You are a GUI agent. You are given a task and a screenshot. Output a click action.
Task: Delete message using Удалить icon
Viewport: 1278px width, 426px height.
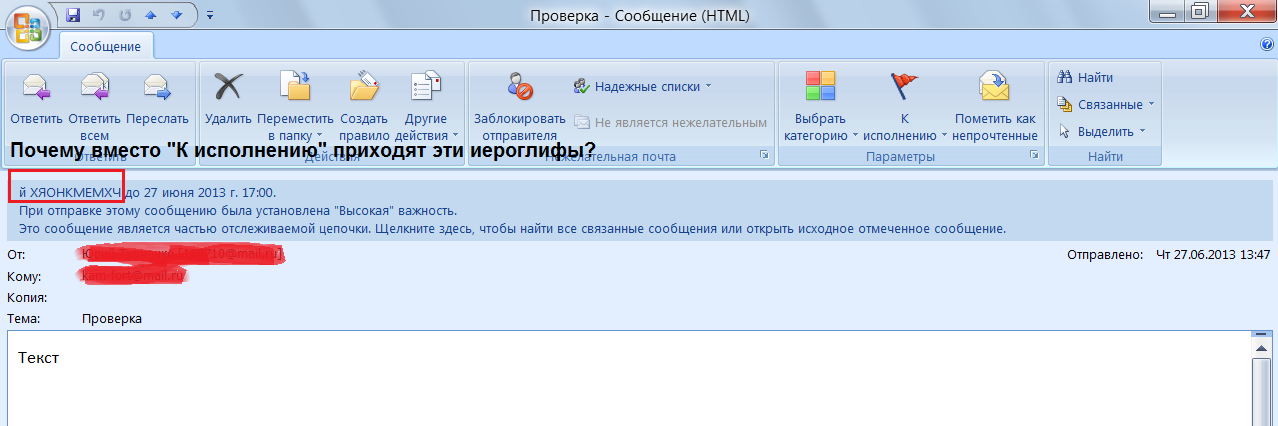(x=228, y=90)
